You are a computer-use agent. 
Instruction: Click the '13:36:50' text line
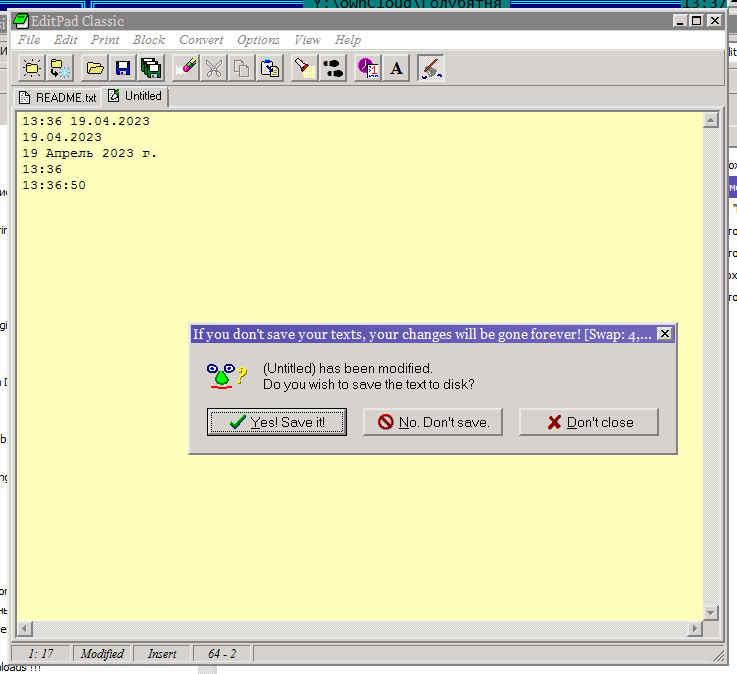point(54,185)
